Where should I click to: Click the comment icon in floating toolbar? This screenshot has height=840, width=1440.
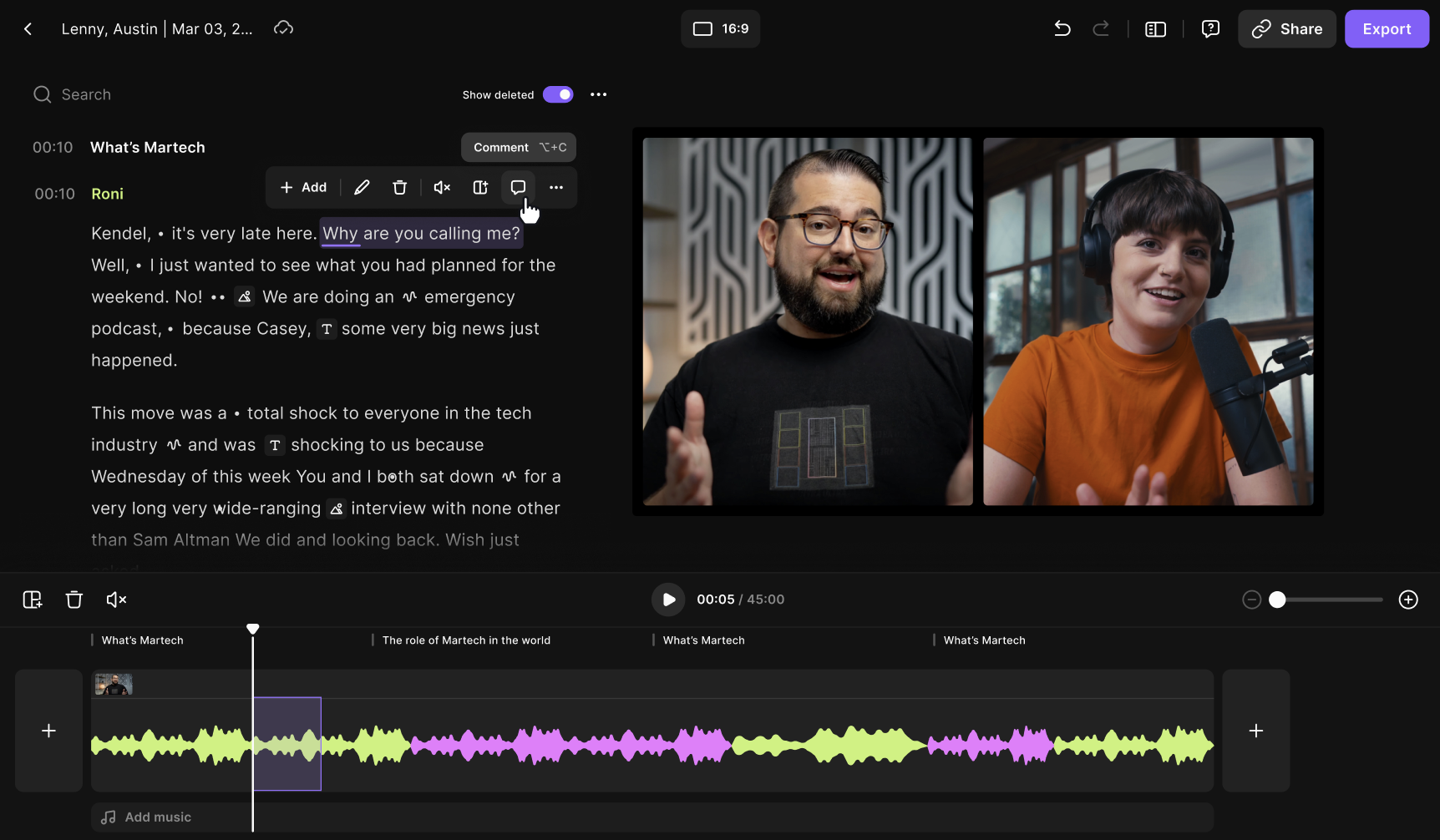pyautogui.click(x=518, y=188)
